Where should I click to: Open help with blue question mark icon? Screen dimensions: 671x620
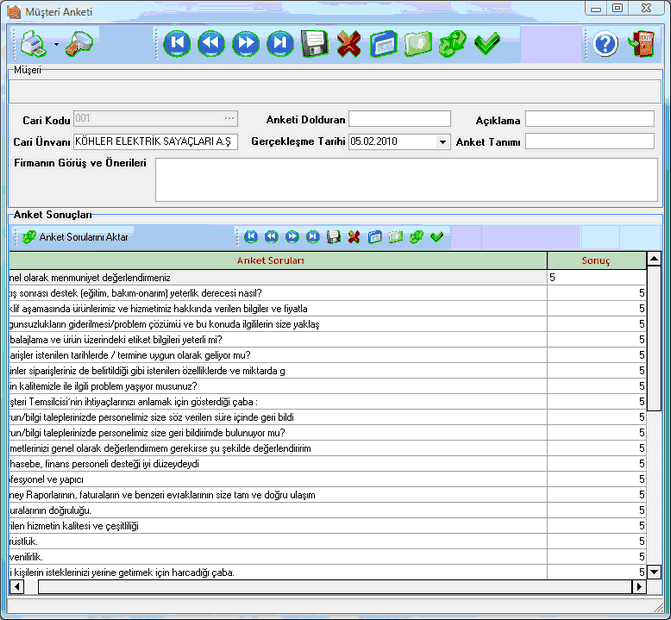tap(605, 44)
